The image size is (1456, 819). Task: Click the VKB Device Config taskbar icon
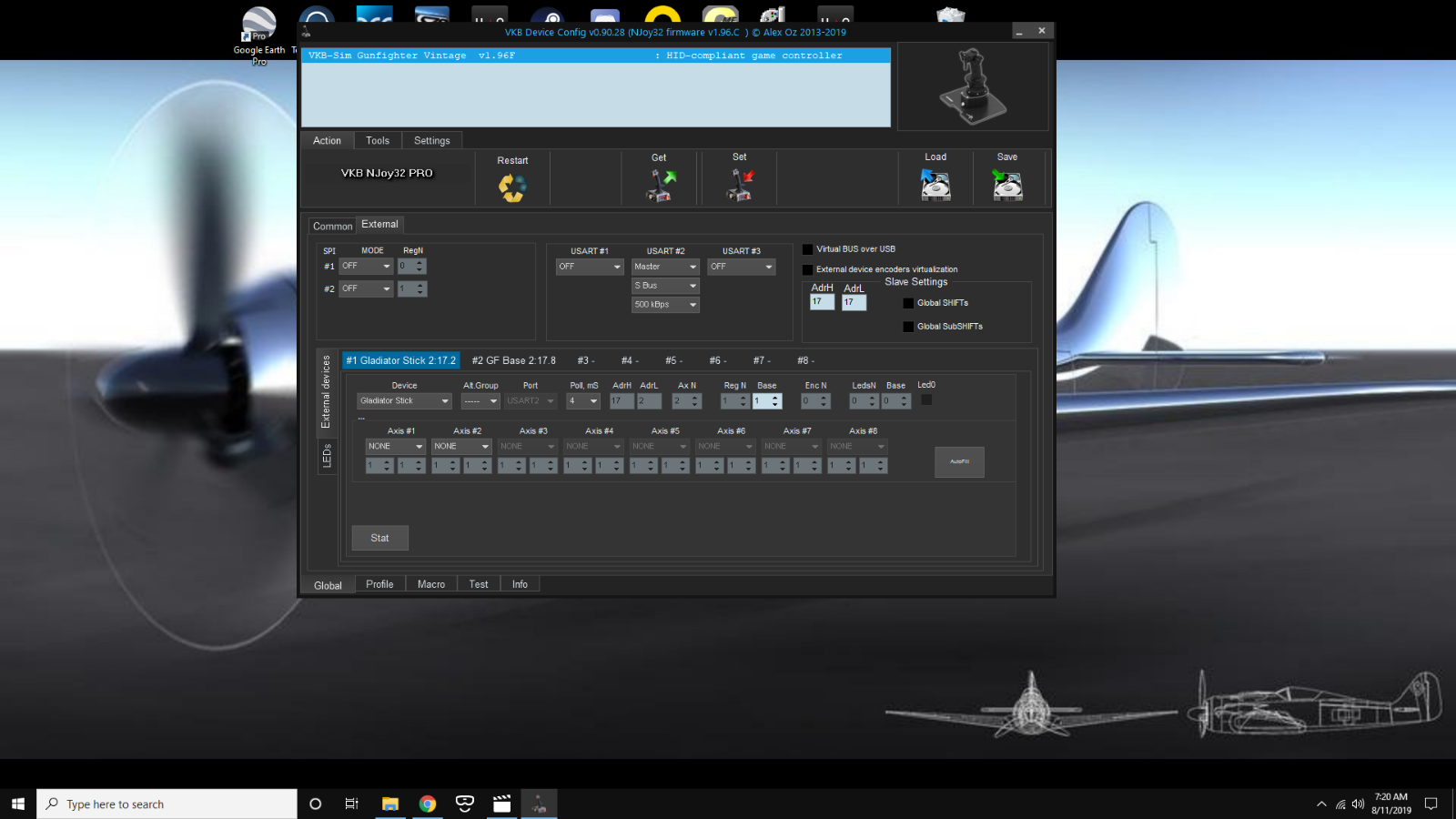tap(539, 804)
